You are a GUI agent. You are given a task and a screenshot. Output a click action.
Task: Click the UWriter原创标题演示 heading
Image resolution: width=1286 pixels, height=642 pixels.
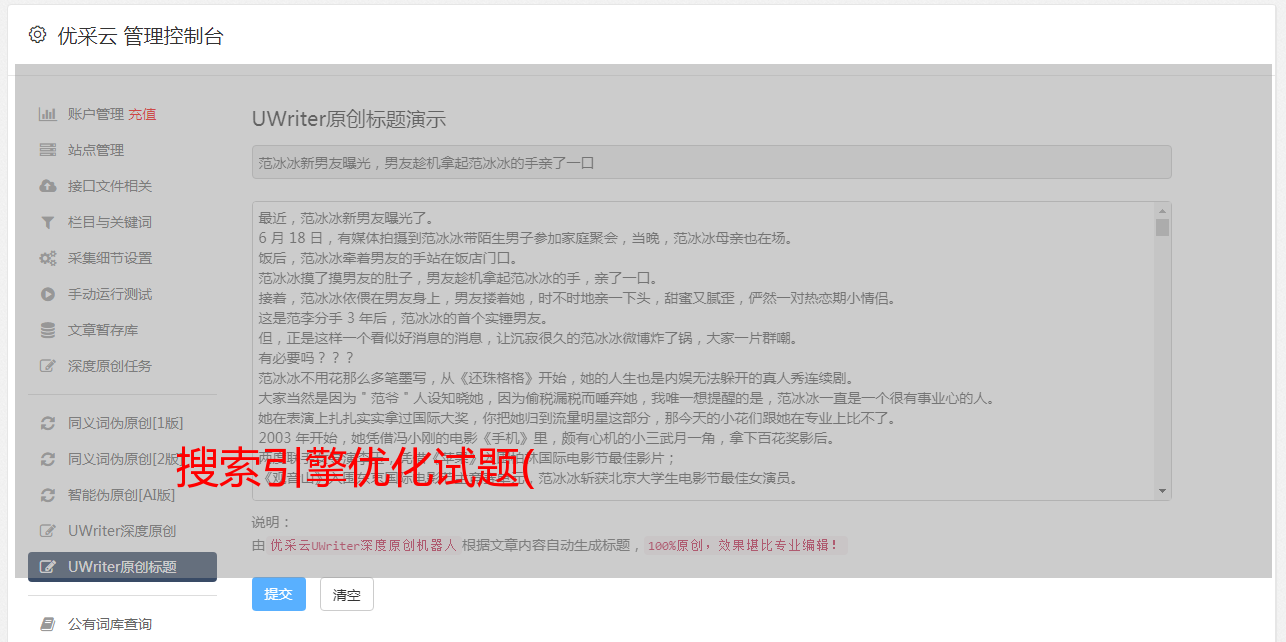tap(349, 119)
